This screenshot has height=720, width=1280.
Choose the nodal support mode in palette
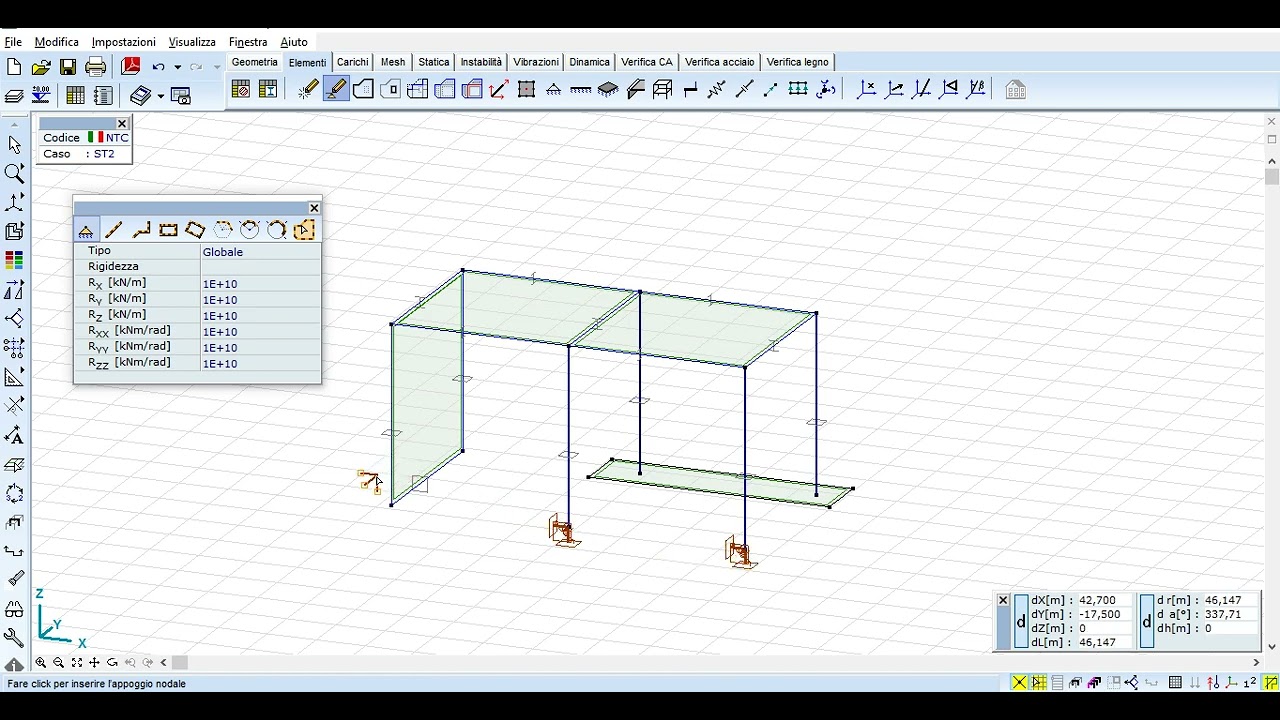(86, 231)
